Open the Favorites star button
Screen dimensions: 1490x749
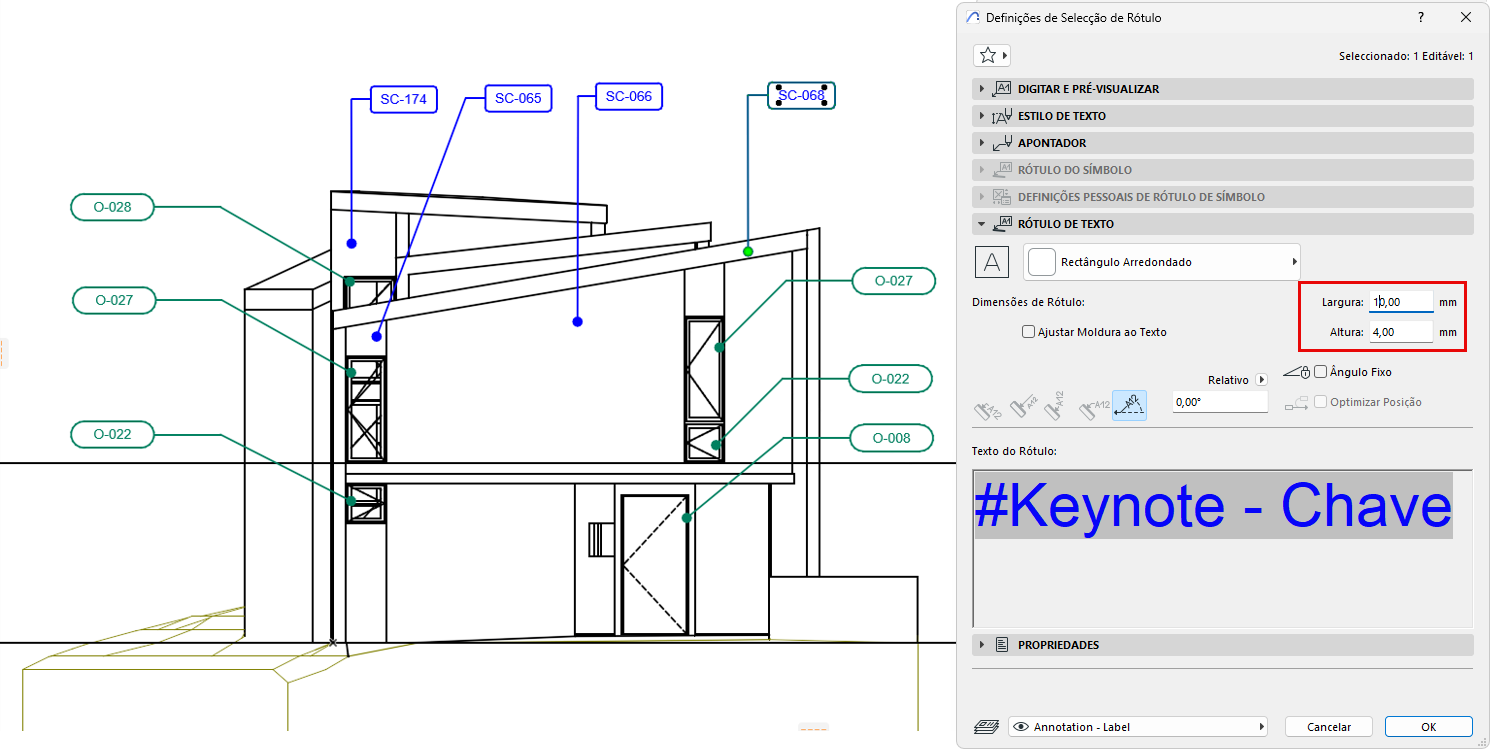992,56
